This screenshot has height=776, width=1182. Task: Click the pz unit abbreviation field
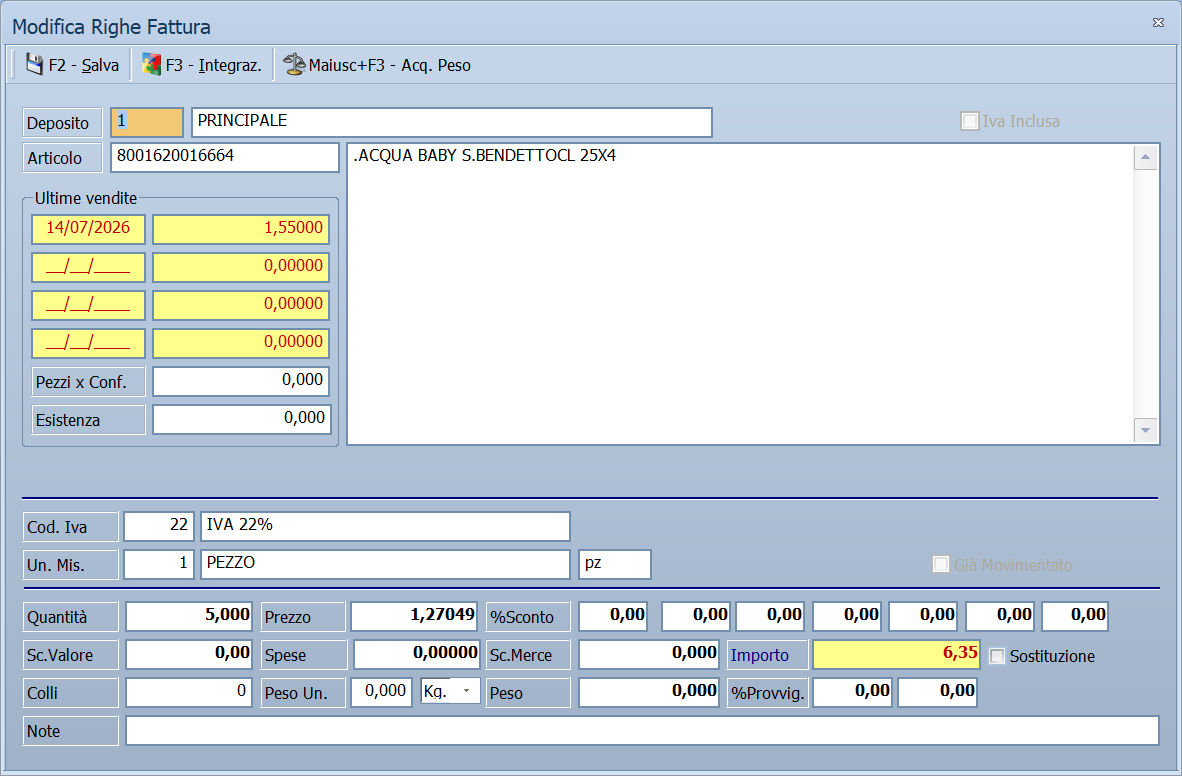(614, 564)
